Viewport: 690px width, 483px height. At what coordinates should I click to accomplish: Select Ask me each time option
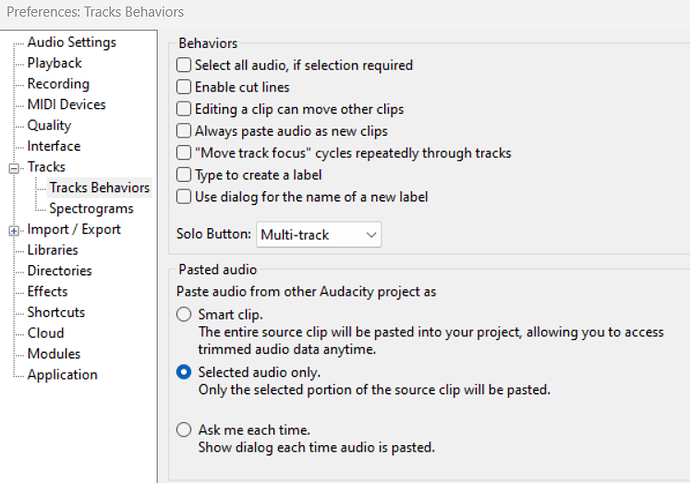click(x=184, y=430)
